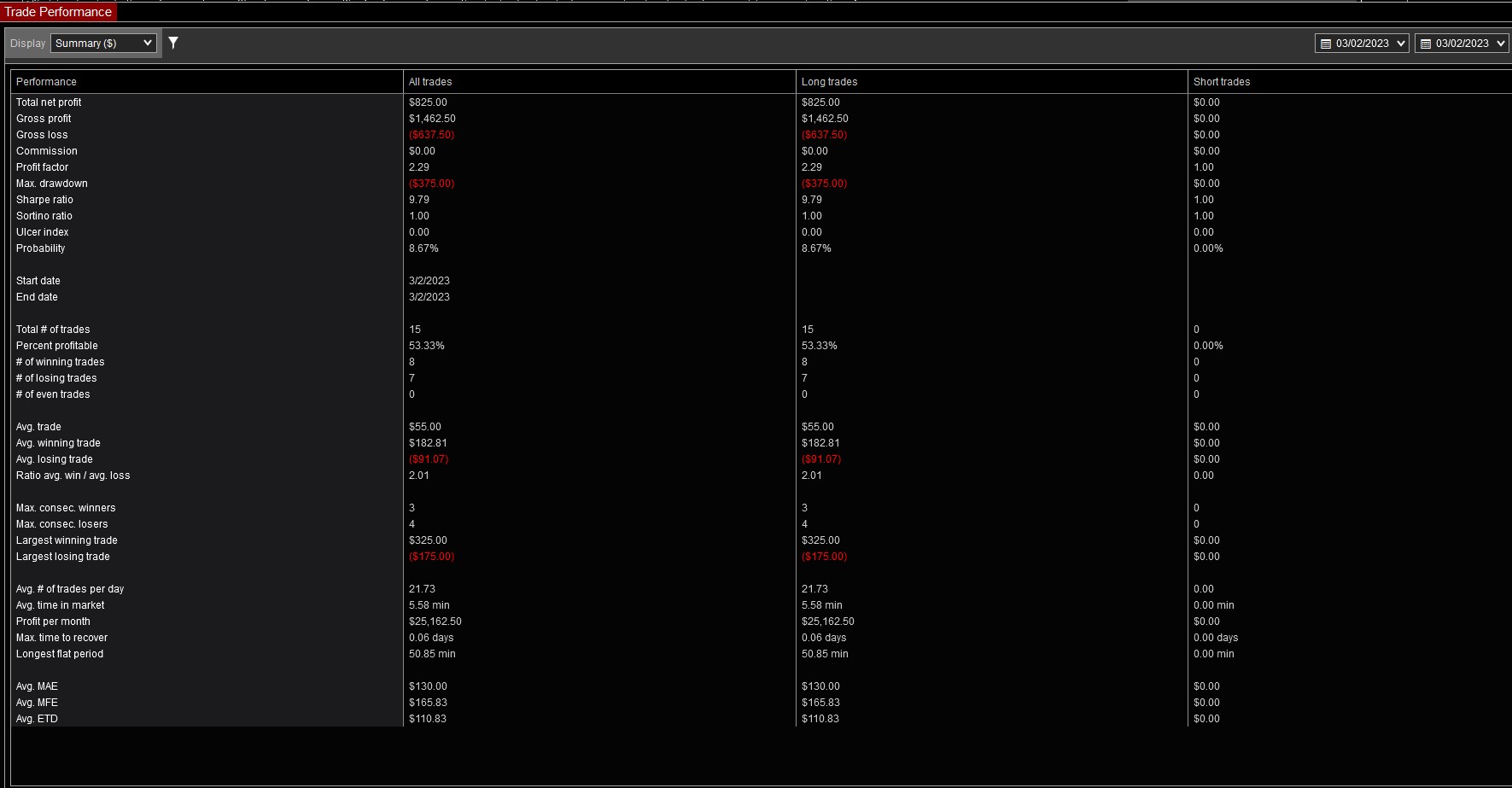
Task: Click Long trades Avg. MFE $165.83
Action: pos(820,703)
